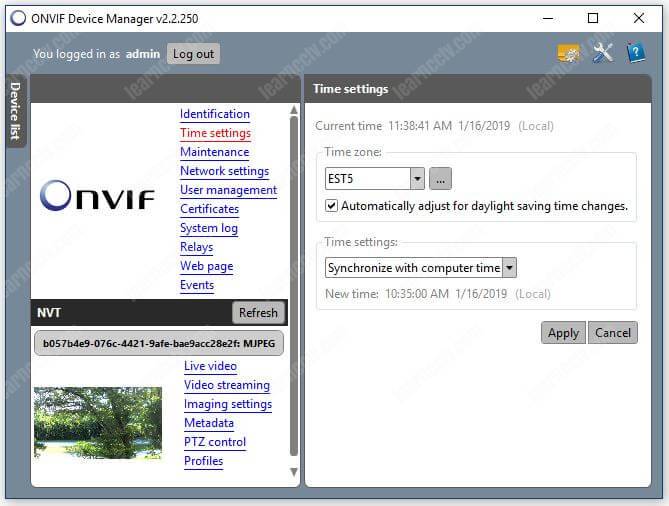The height and width of the screenshot is (506, 669).
Task: Open the System log
Action: point(209,228)
